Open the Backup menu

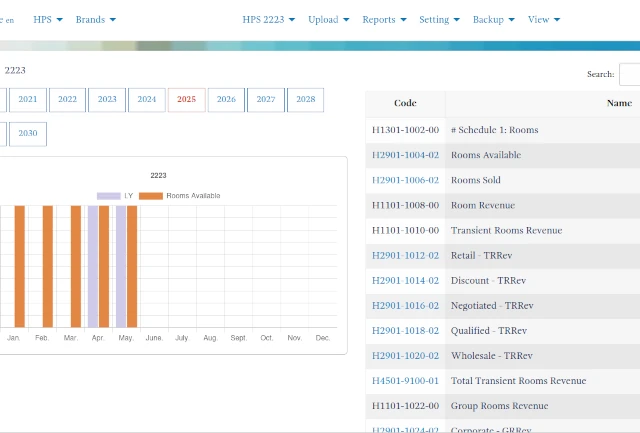click(493, 19)
